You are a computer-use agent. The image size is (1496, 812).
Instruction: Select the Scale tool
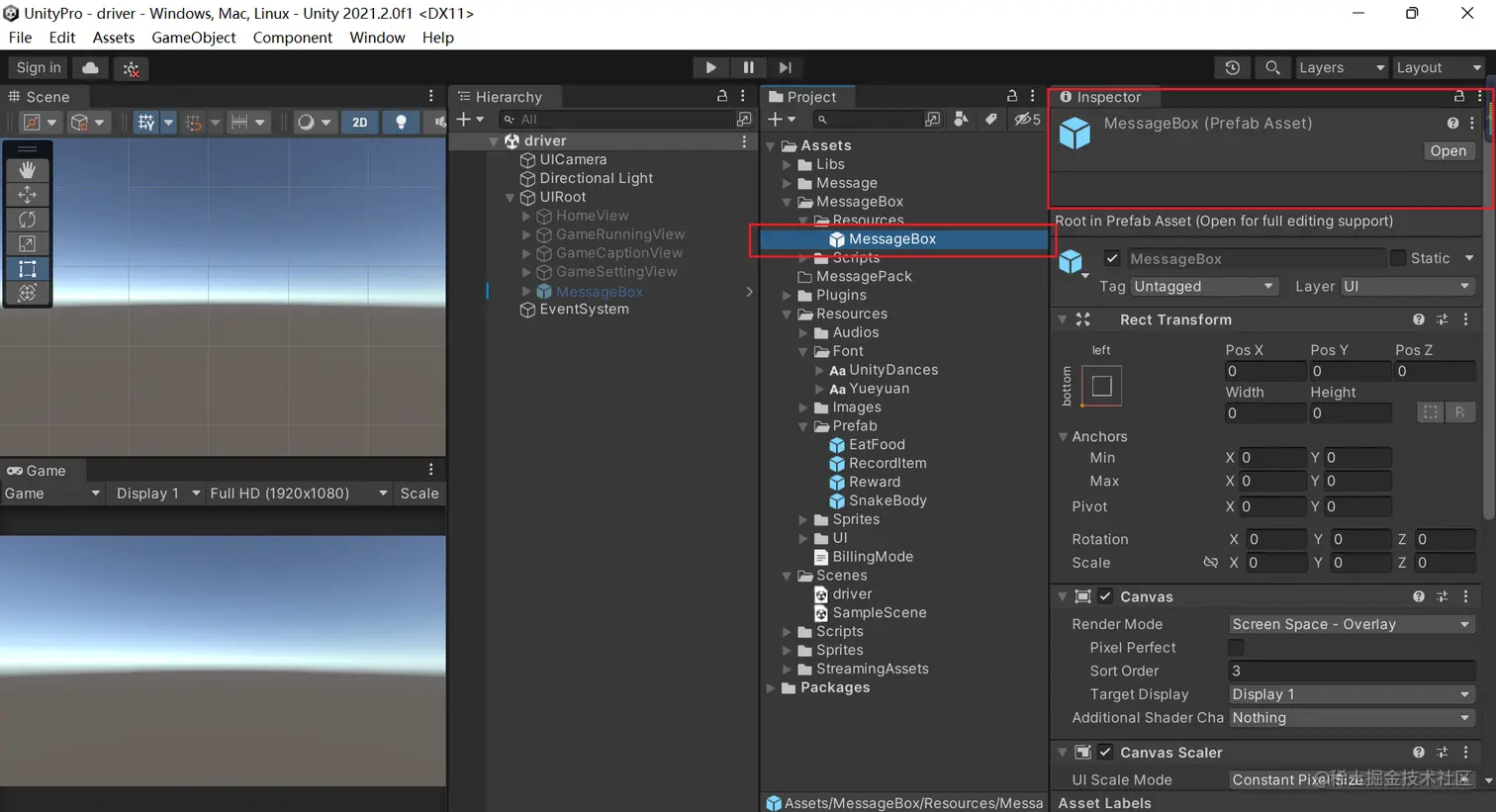click(x=27, y=244)
